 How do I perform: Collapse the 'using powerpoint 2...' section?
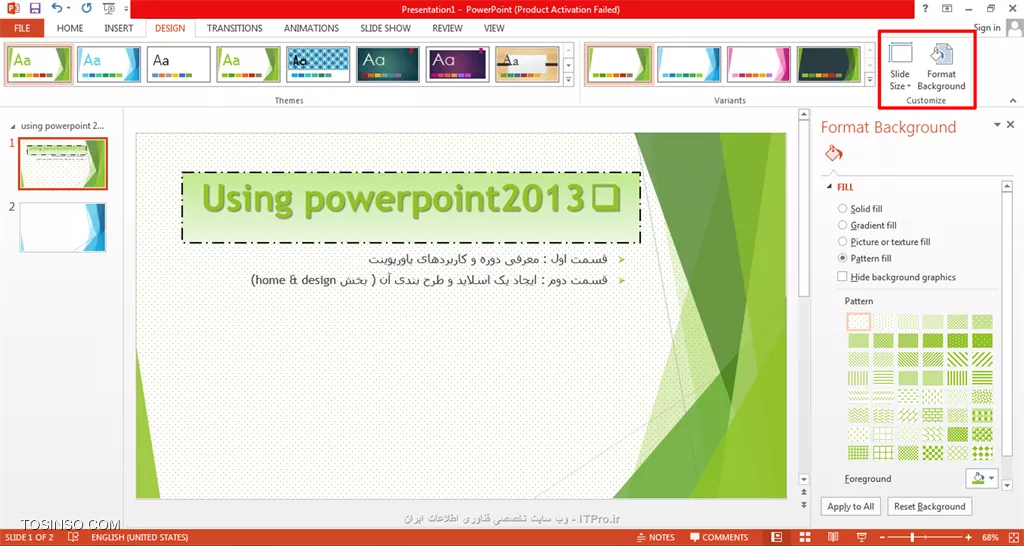pos(14,126)
